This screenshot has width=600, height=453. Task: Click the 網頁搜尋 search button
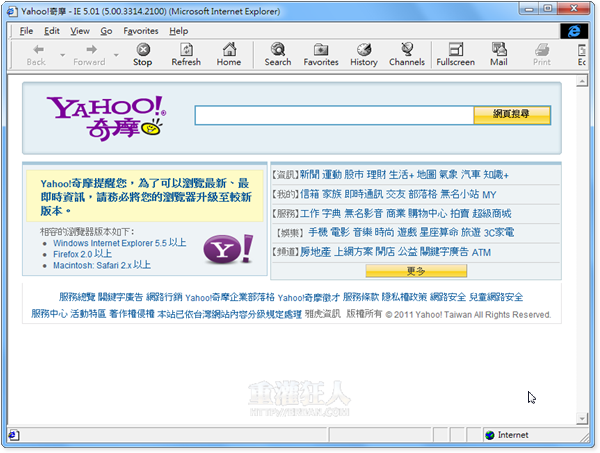[512, 115]
